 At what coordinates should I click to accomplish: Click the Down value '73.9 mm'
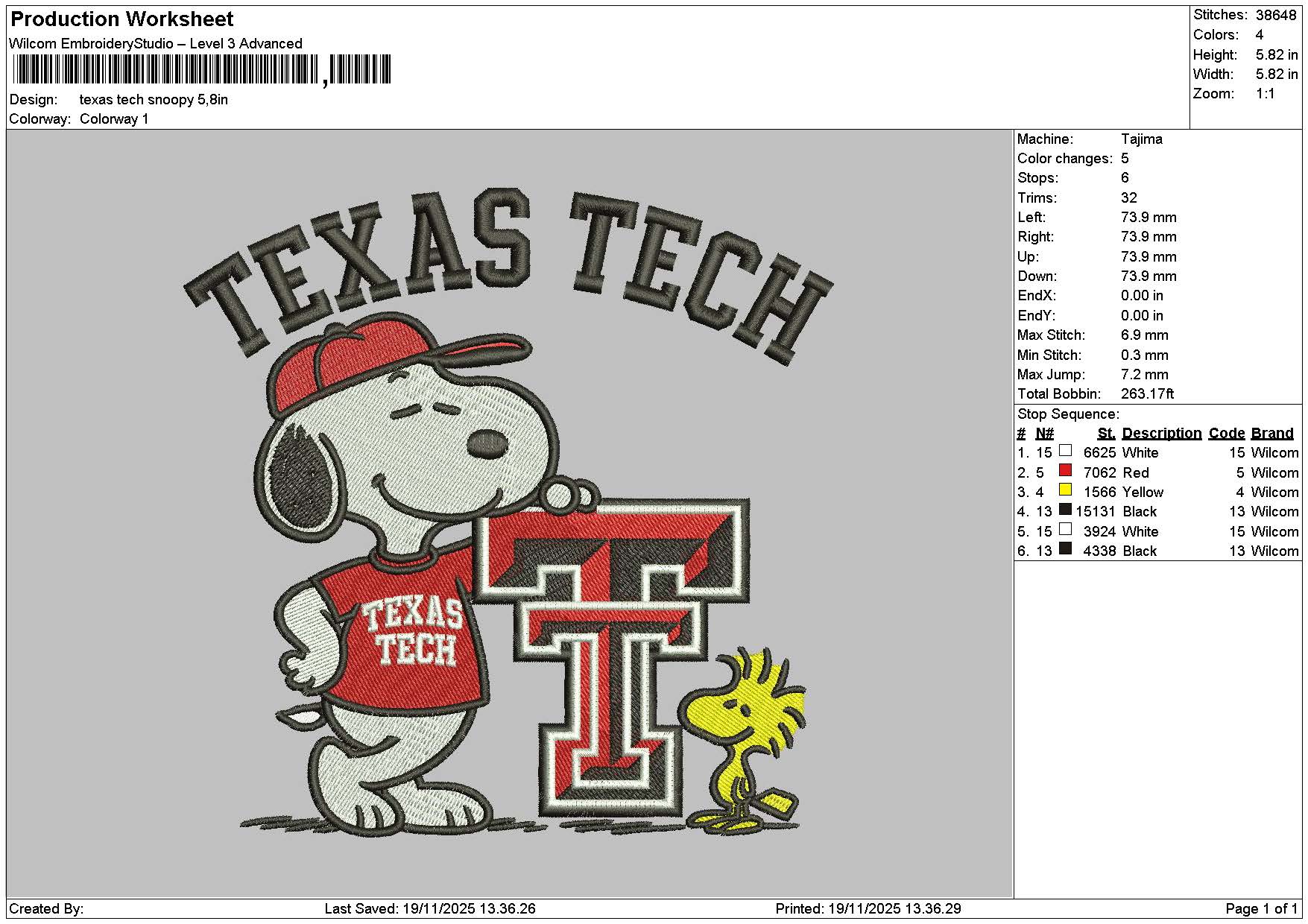1149,276
